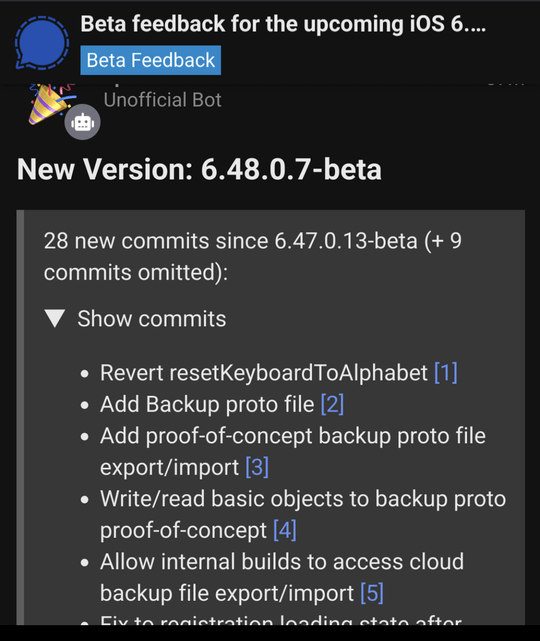Screen dimensions: 540x641
Task: Click the Unofficial Bot user title
Action: coord(162,100)
